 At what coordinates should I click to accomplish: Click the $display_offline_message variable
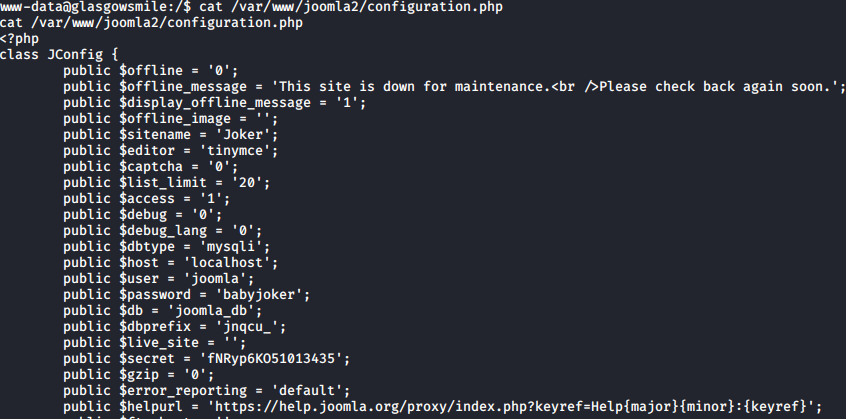click(x=215, y=103)
